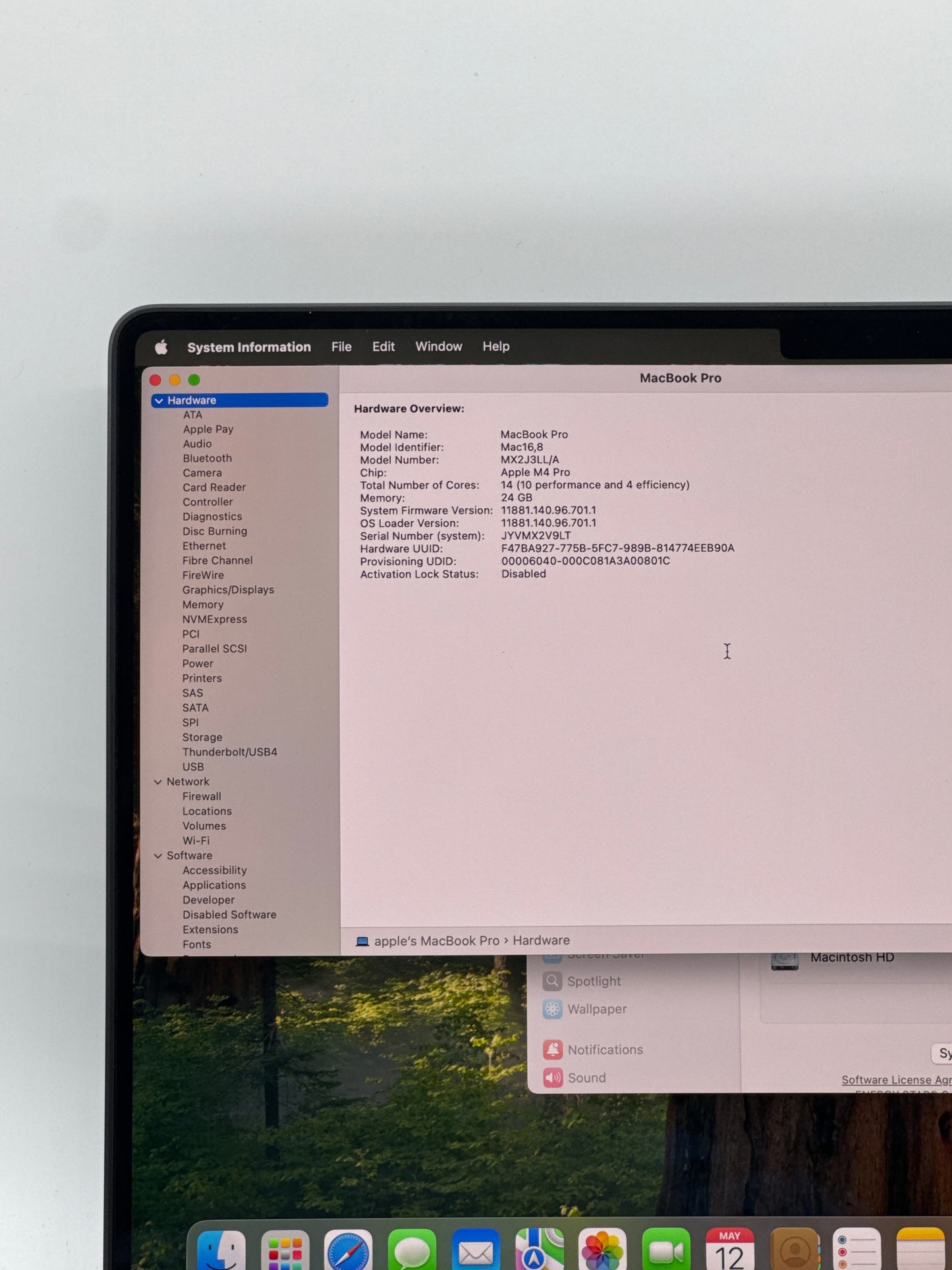
Task: Zoom the window with the green button
Action: tap(194, 380)
